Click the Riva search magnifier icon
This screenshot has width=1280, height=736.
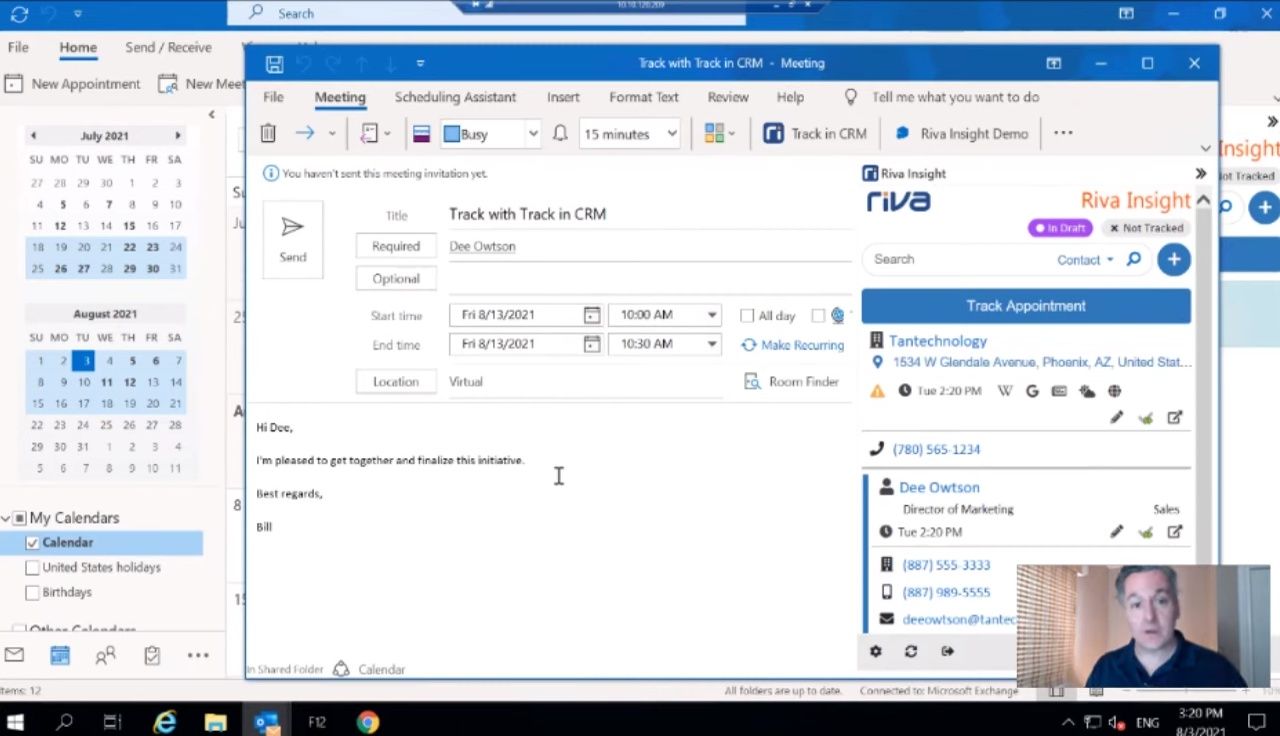click(1133, 259)
